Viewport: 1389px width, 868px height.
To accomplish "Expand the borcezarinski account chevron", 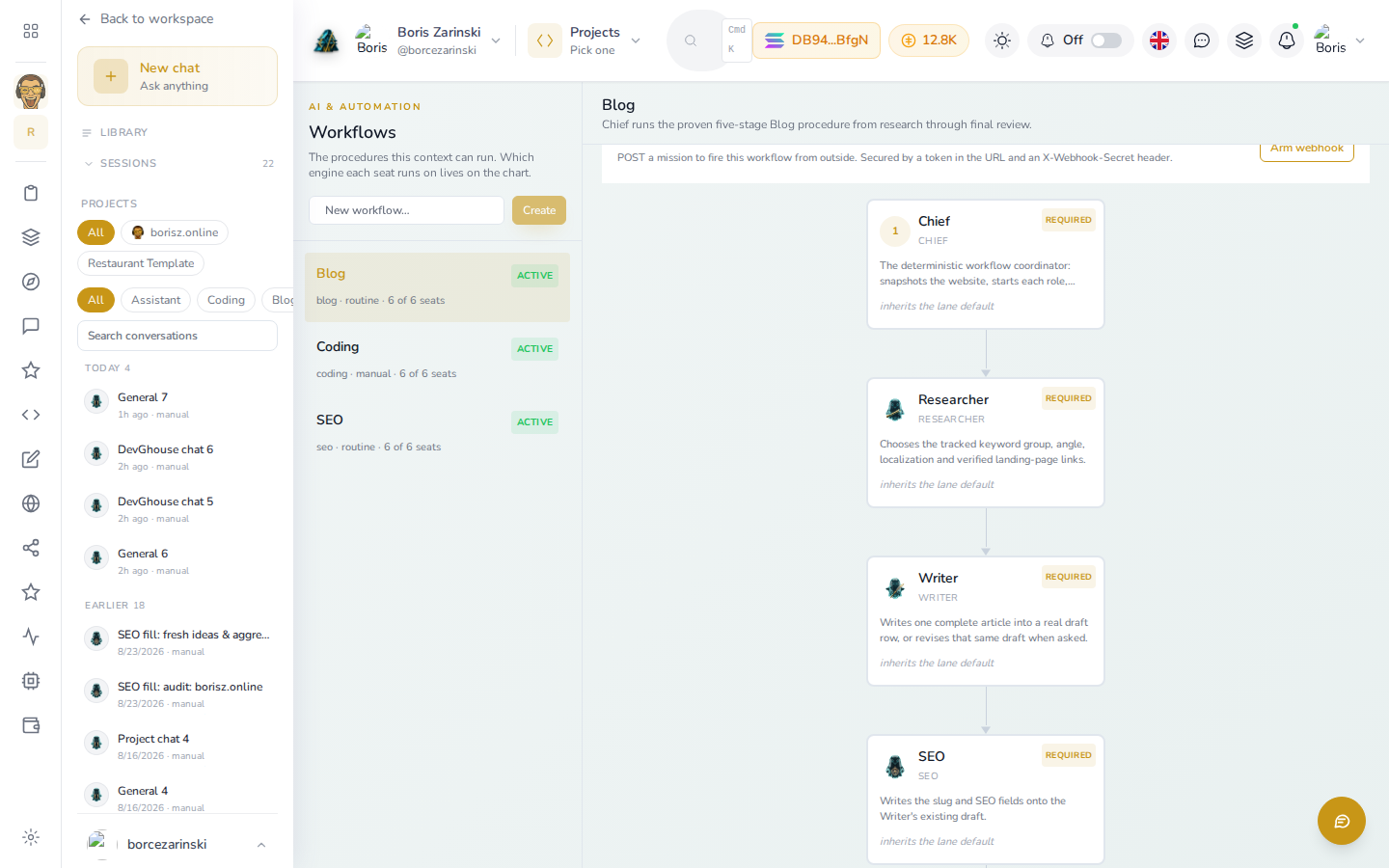I will (x=260, y=845).
